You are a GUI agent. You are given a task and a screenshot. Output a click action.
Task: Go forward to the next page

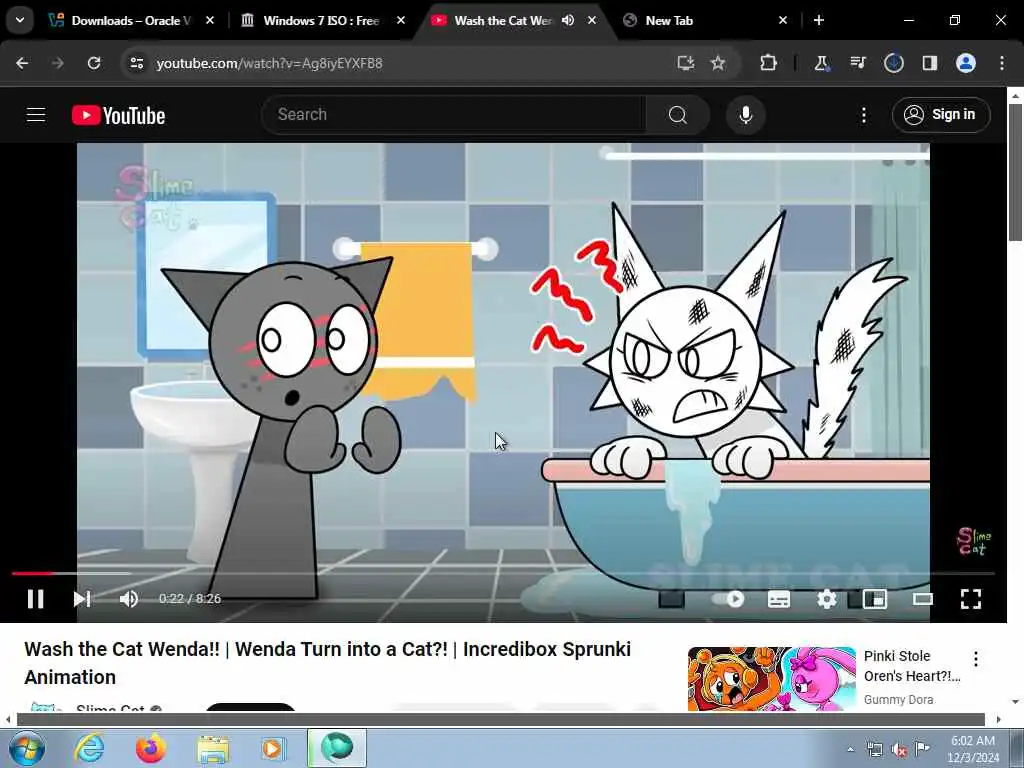pyautogui.click(x=57, y=63)
